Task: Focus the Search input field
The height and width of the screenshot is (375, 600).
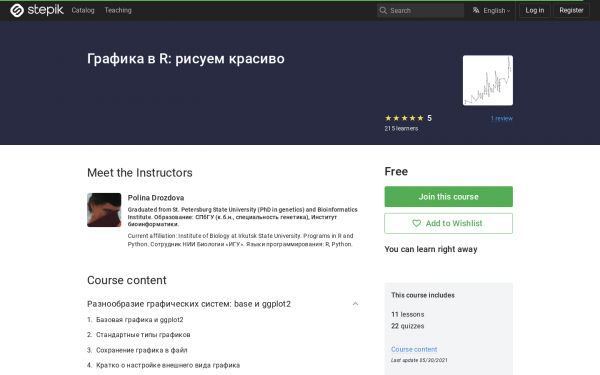Action: 420,10
